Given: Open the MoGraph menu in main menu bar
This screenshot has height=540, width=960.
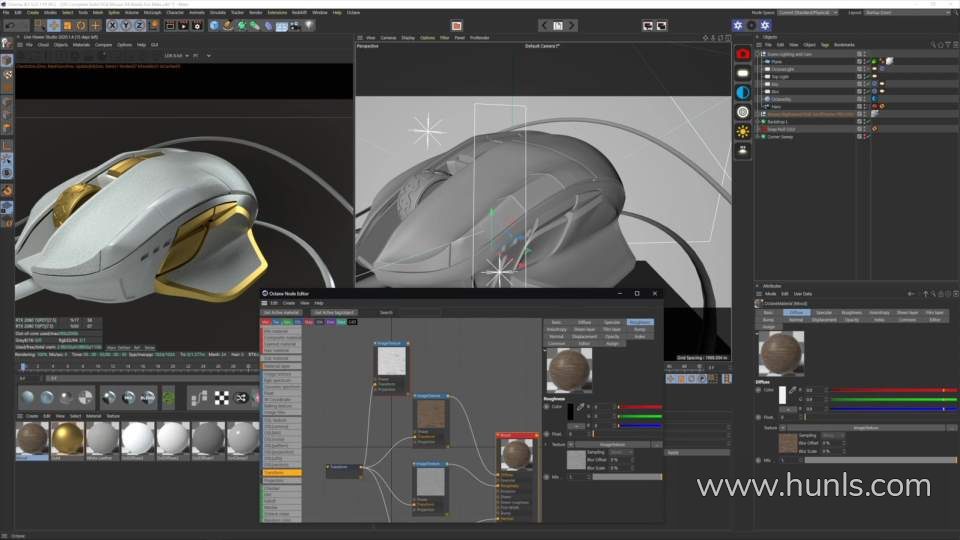Looking at the screenshot, I should point(152,12).
